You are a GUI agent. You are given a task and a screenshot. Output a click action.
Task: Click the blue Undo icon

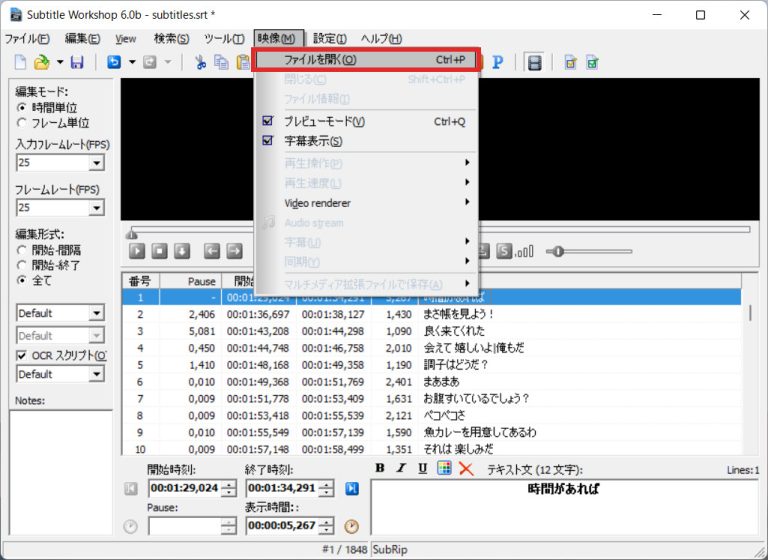pos(114,62)
